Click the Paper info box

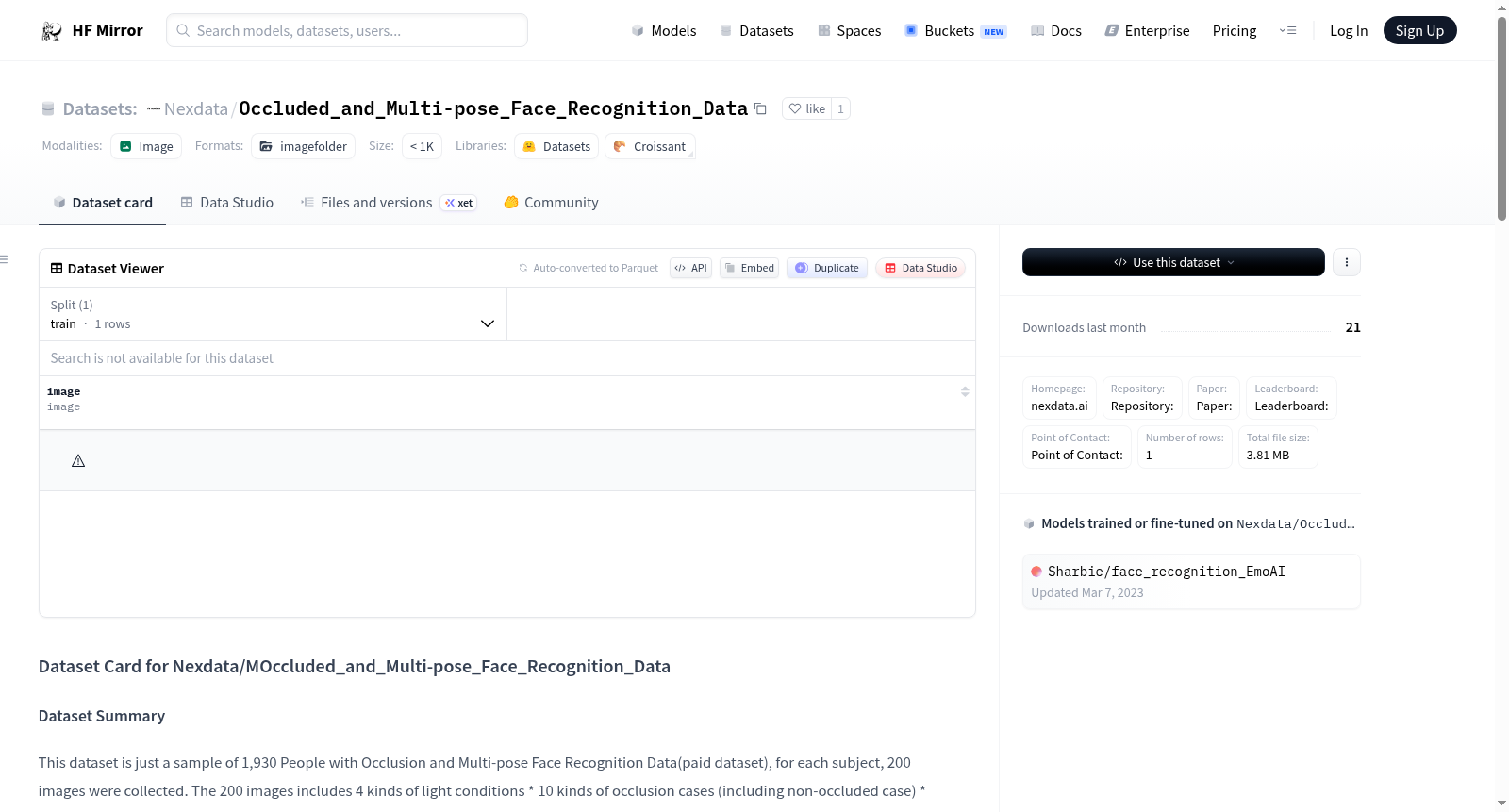coord(1214,398)
